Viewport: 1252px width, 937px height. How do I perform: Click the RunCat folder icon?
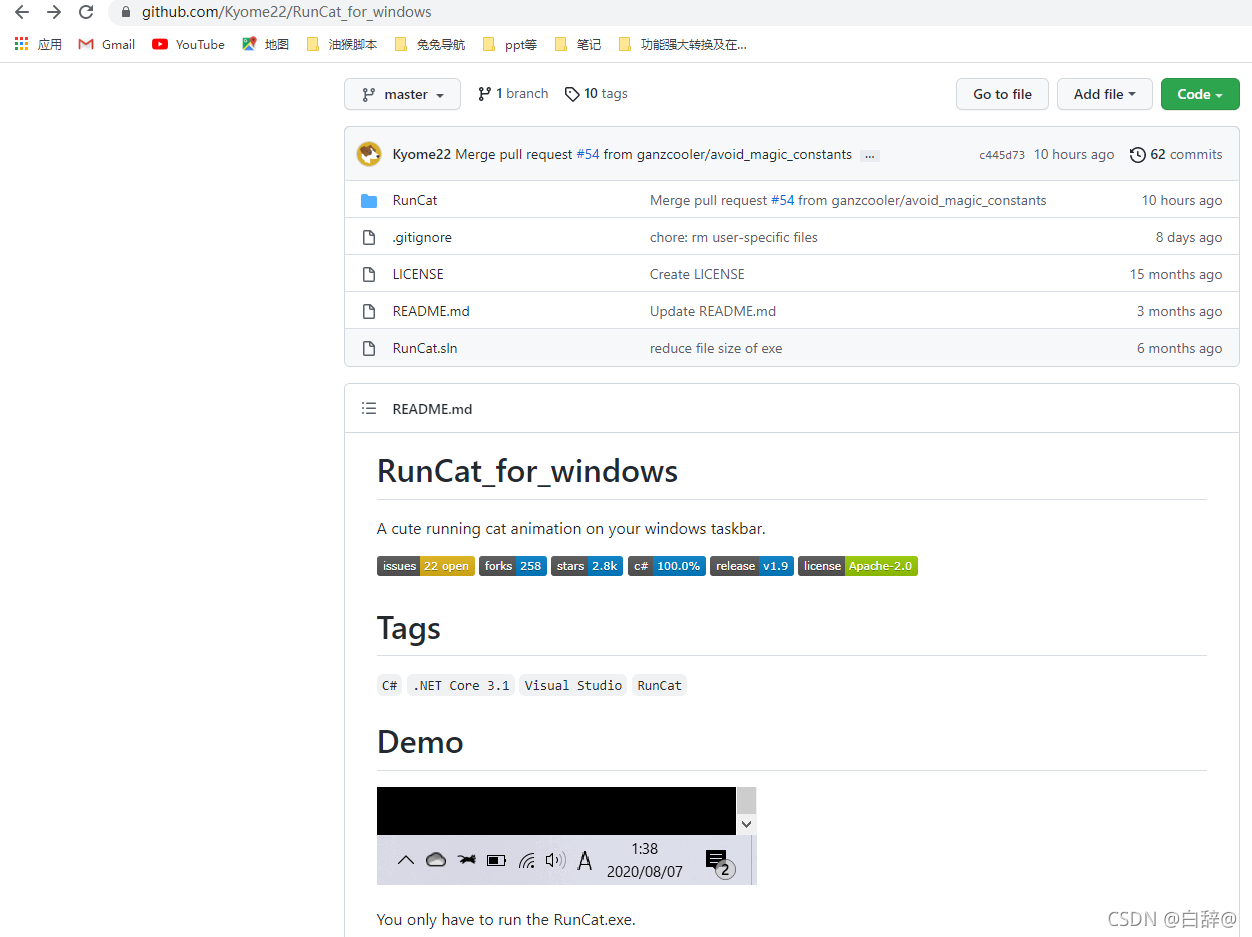point(369,201)
